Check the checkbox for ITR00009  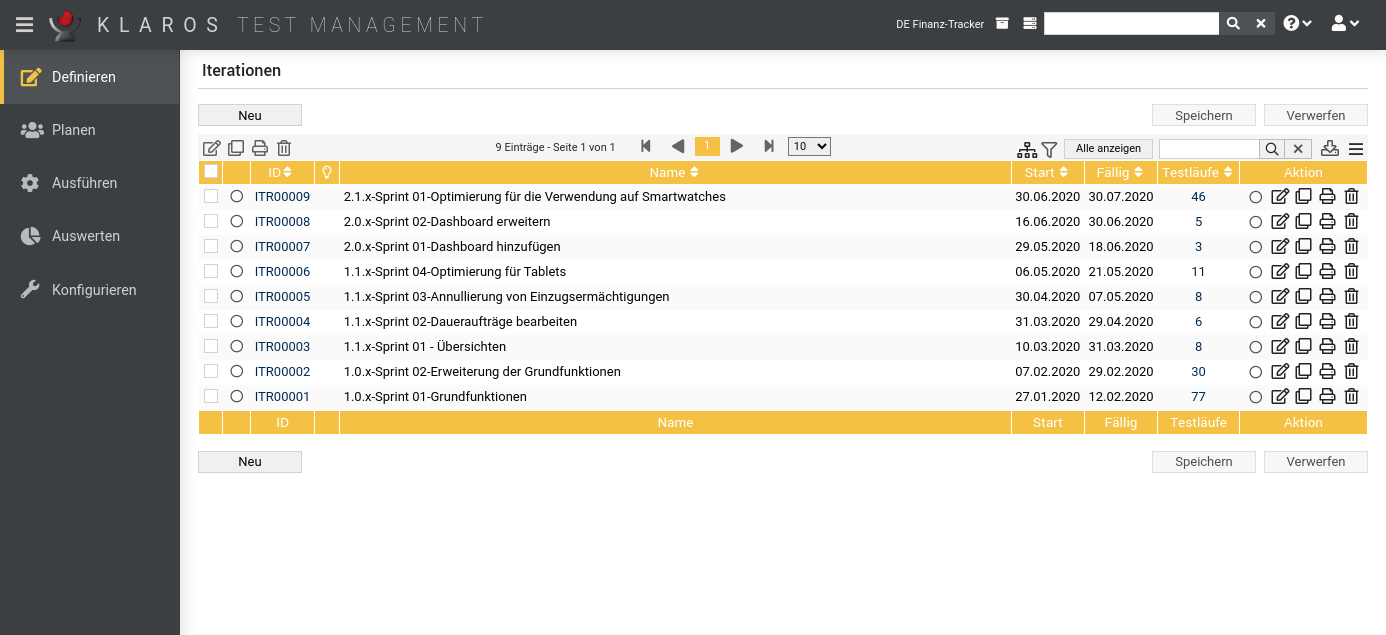[211, 197]
